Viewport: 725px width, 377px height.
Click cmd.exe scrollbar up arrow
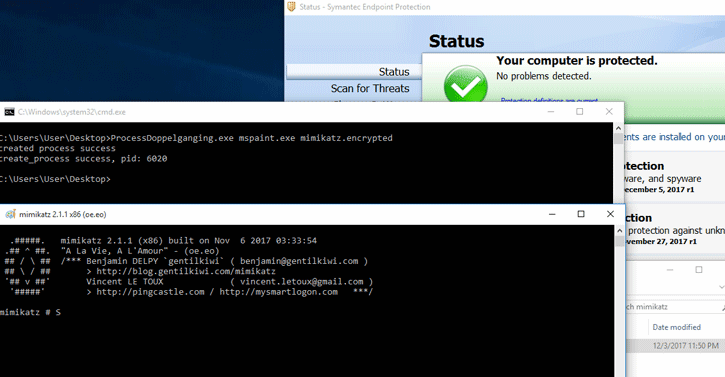coord(618,128)
